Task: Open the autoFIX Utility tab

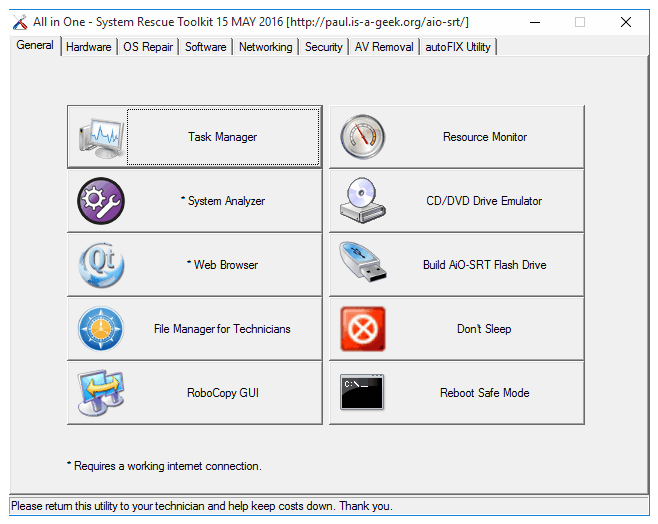Action: (x=458, y=47)
